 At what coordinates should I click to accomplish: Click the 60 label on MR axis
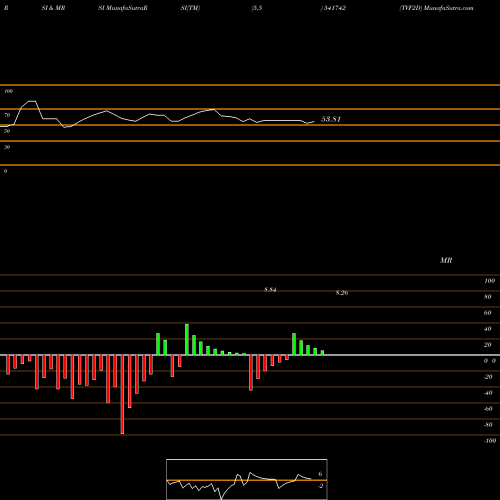pyautogui.click(x=488, y=313)
